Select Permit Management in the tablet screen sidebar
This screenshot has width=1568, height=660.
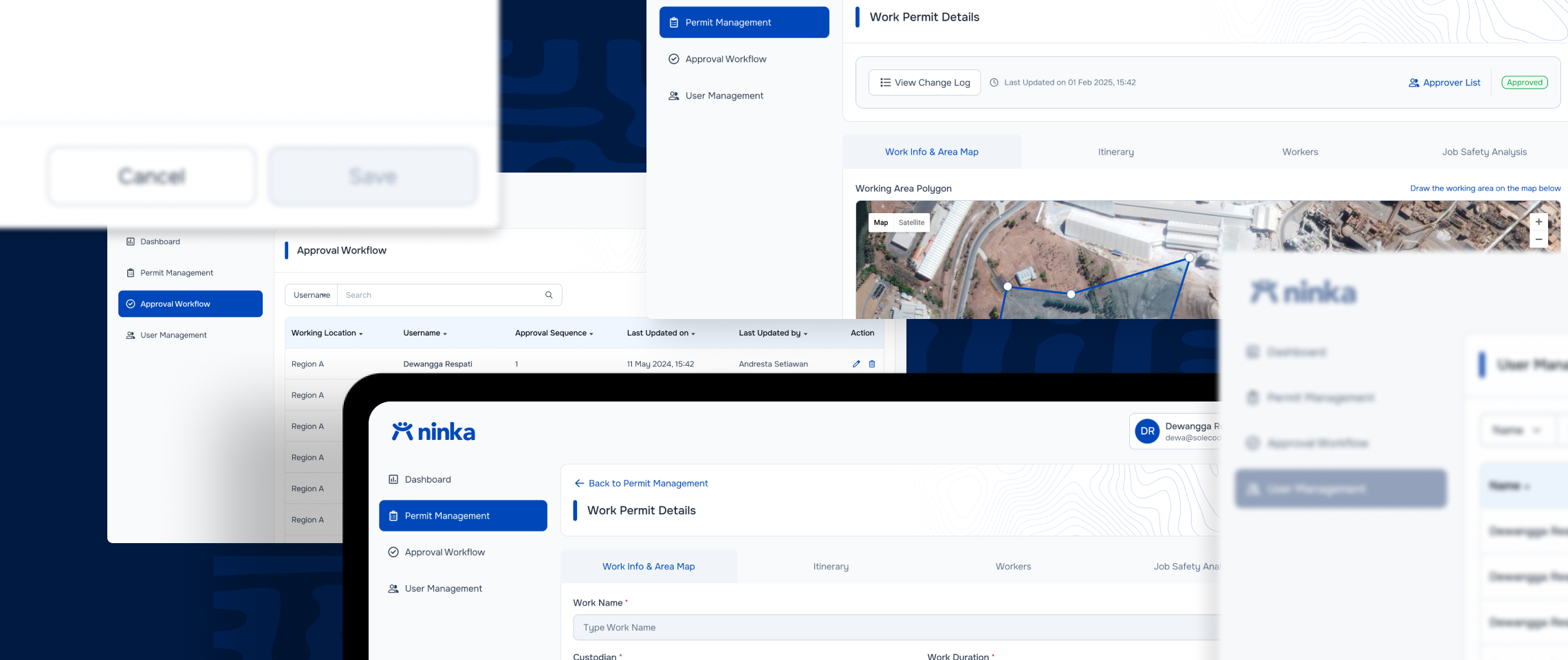[x=463, y=516]
